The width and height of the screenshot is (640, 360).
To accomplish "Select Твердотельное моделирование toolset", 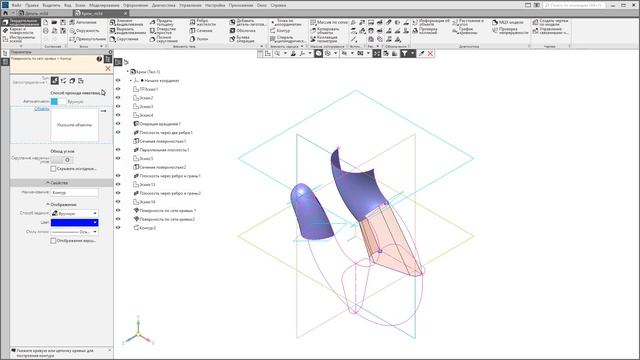I will [x=21, y=22].
